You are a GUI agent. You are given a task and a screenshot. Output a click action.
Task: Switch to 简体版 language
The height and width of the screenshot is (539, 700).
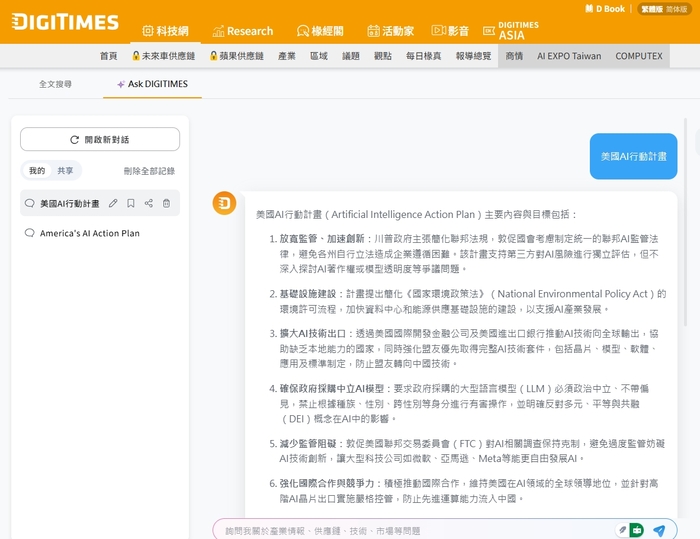coord(676,9)
